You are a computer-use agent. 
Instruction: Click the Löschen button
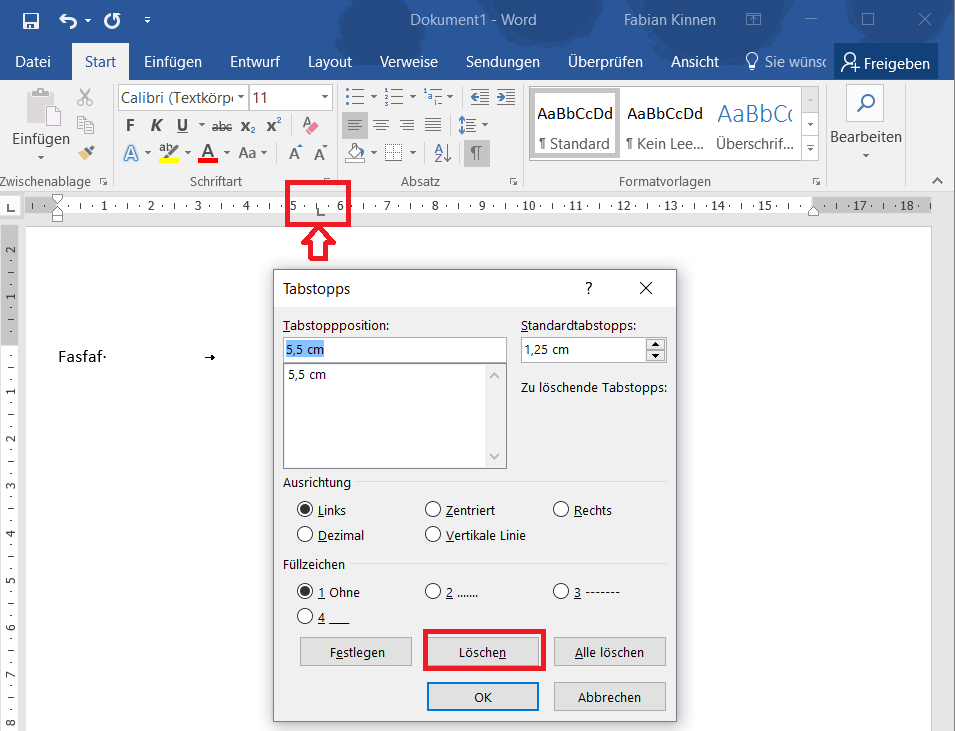(x=483, y=652)
